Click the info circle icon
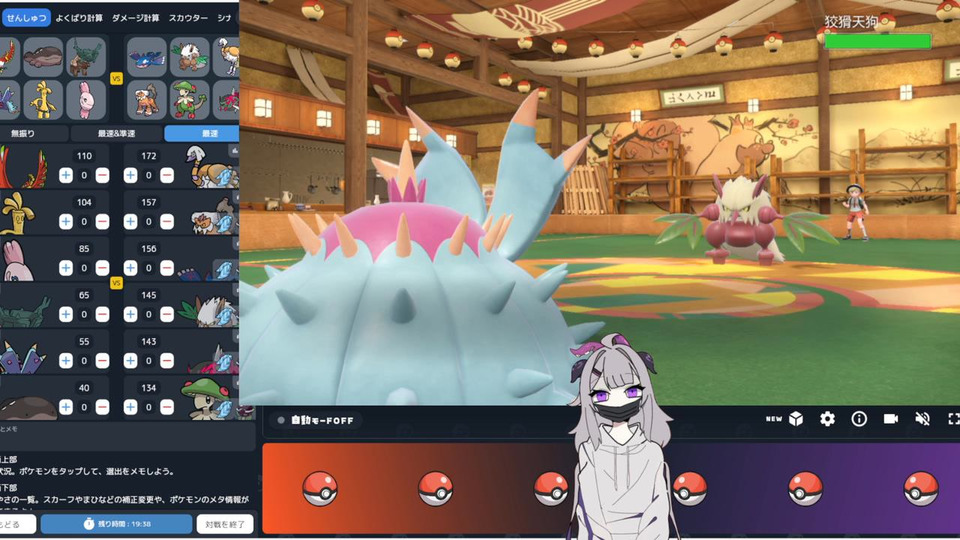Viewport: 960px width, 540px height. click(x=859, y=419)
